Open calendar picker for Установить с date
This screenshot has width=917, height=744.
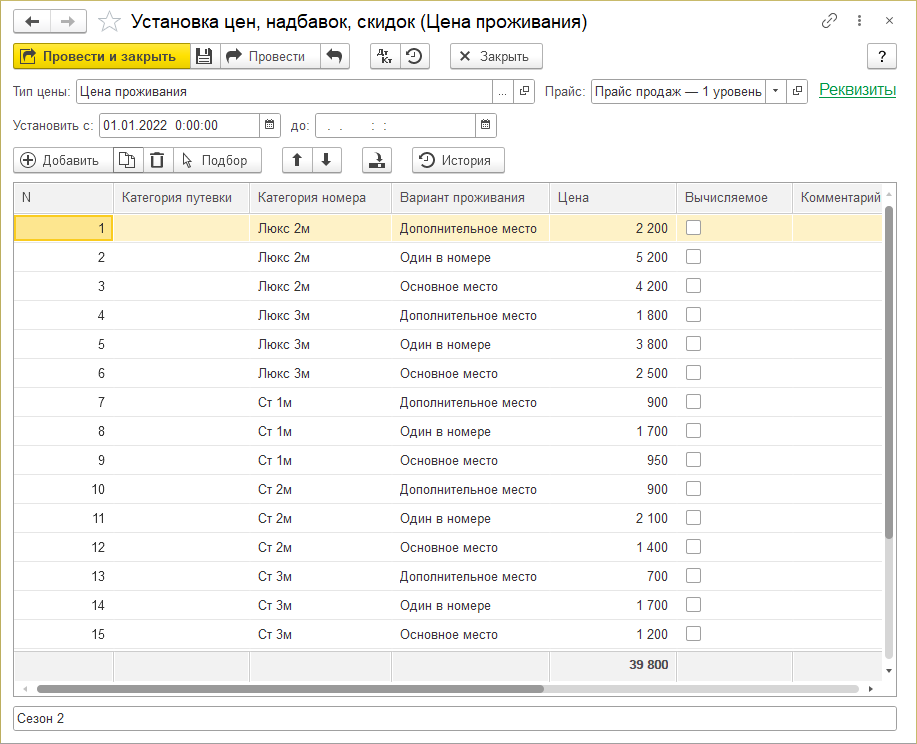click(269, 125)
